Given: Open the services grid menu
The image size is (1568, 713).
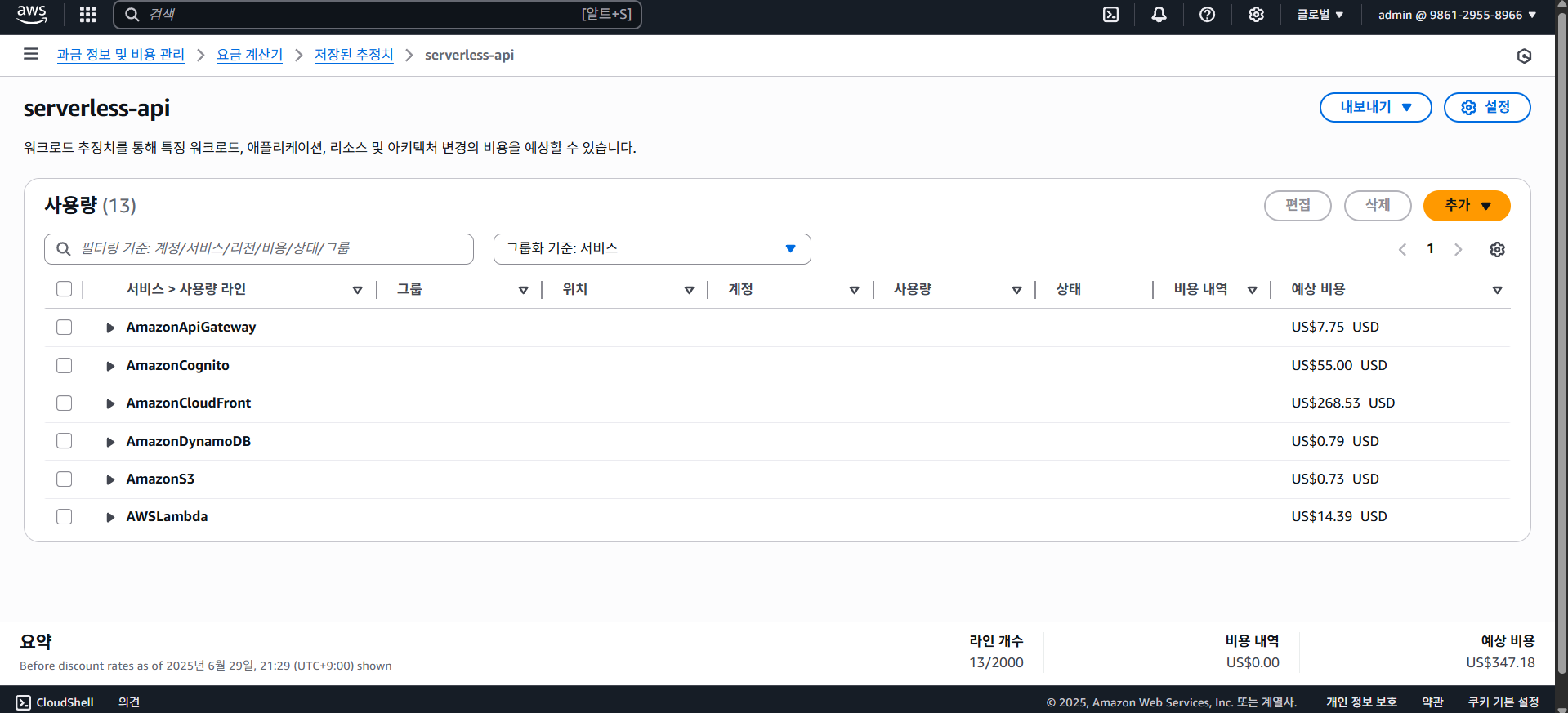Looking at the screenshot, I should (87, 15).
